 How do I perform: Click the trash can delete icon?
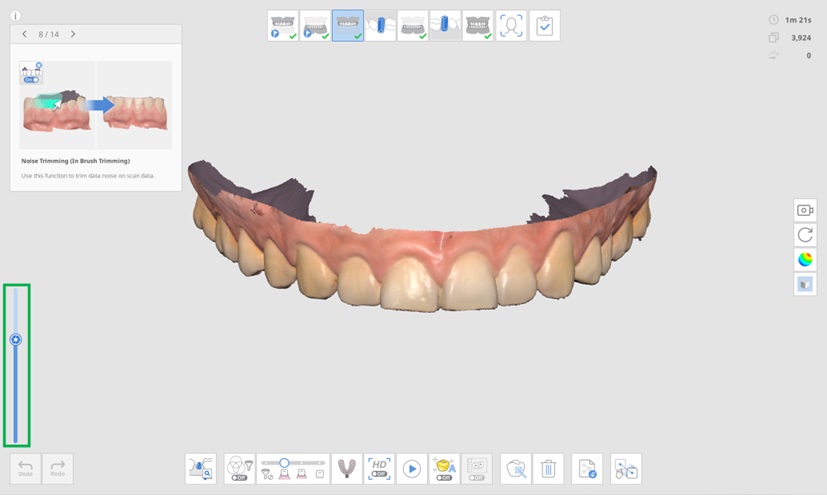click(548, 468)
